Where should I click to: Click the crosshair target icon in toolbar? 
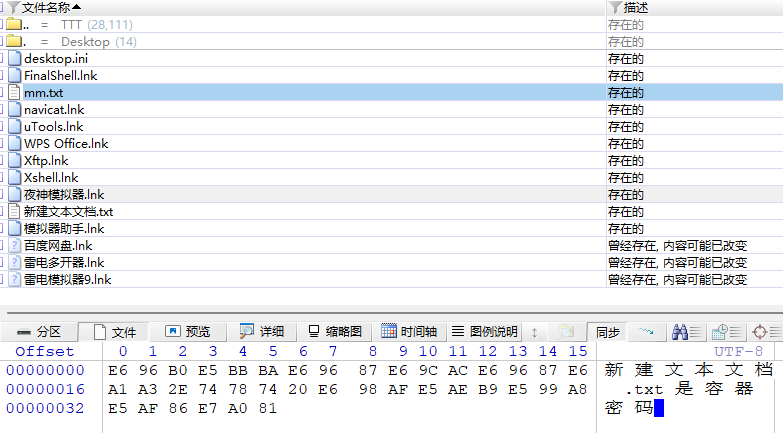[x=759, y=331]
